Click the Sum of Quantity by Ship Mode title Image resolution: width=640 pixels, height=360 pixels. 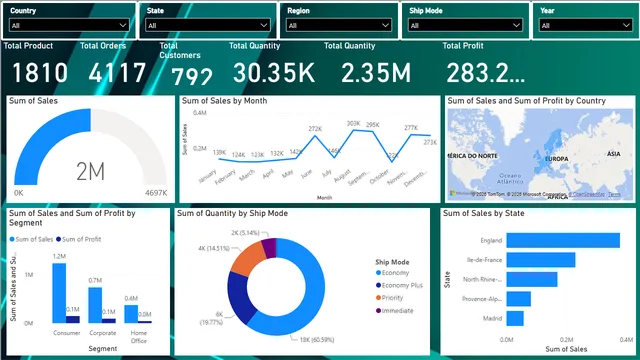tap(232, 213)
